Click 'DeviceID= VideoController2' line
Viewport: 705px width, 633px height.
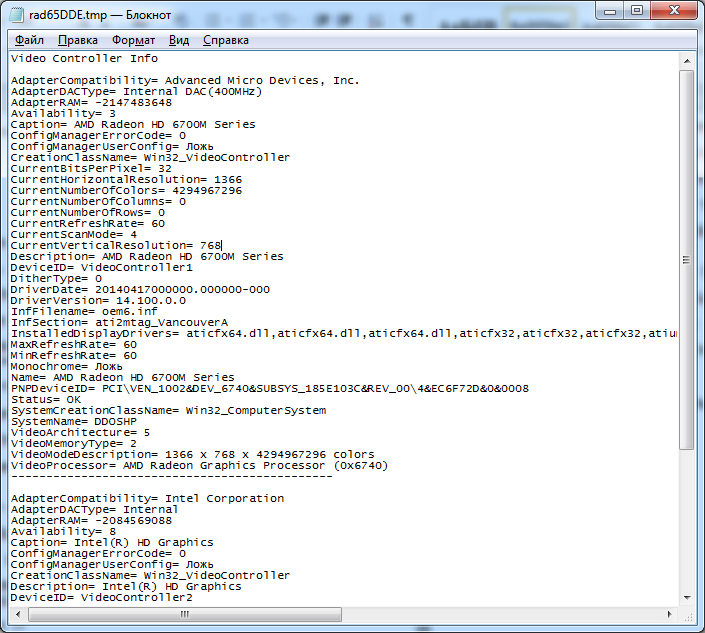tap(102, 598)
